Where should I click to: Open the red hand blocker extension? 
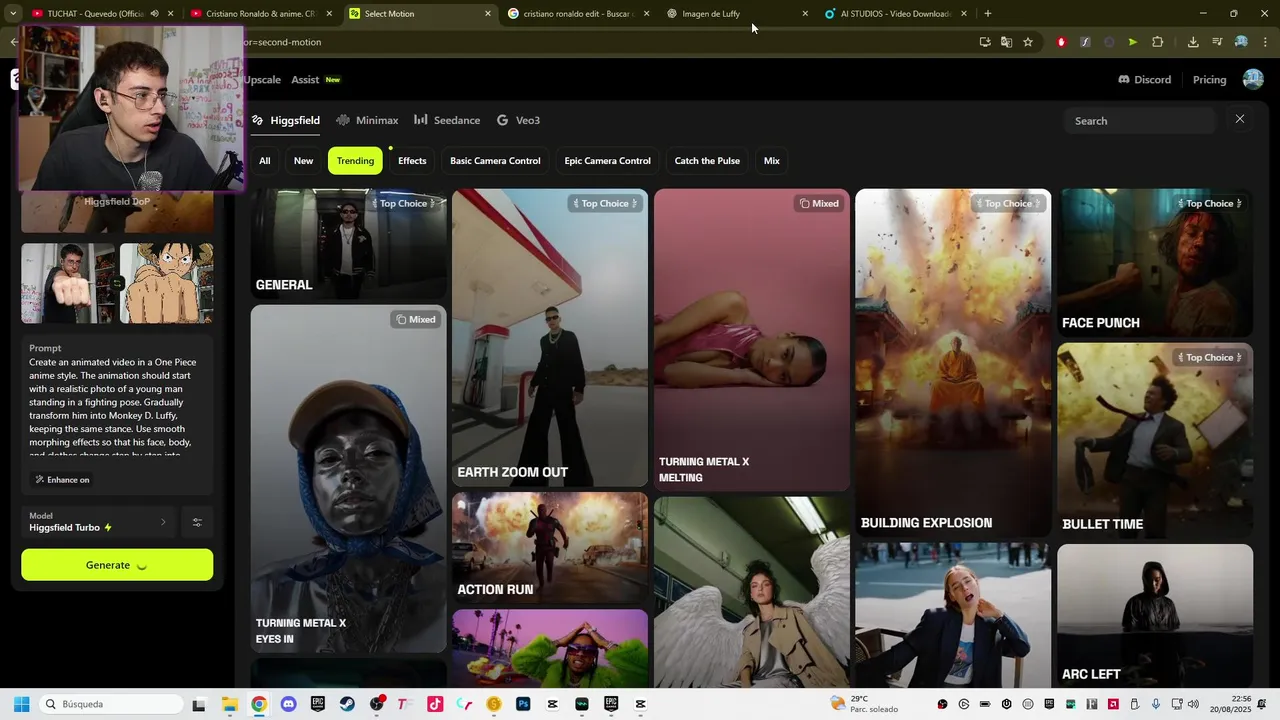[x=1061, y=42]
